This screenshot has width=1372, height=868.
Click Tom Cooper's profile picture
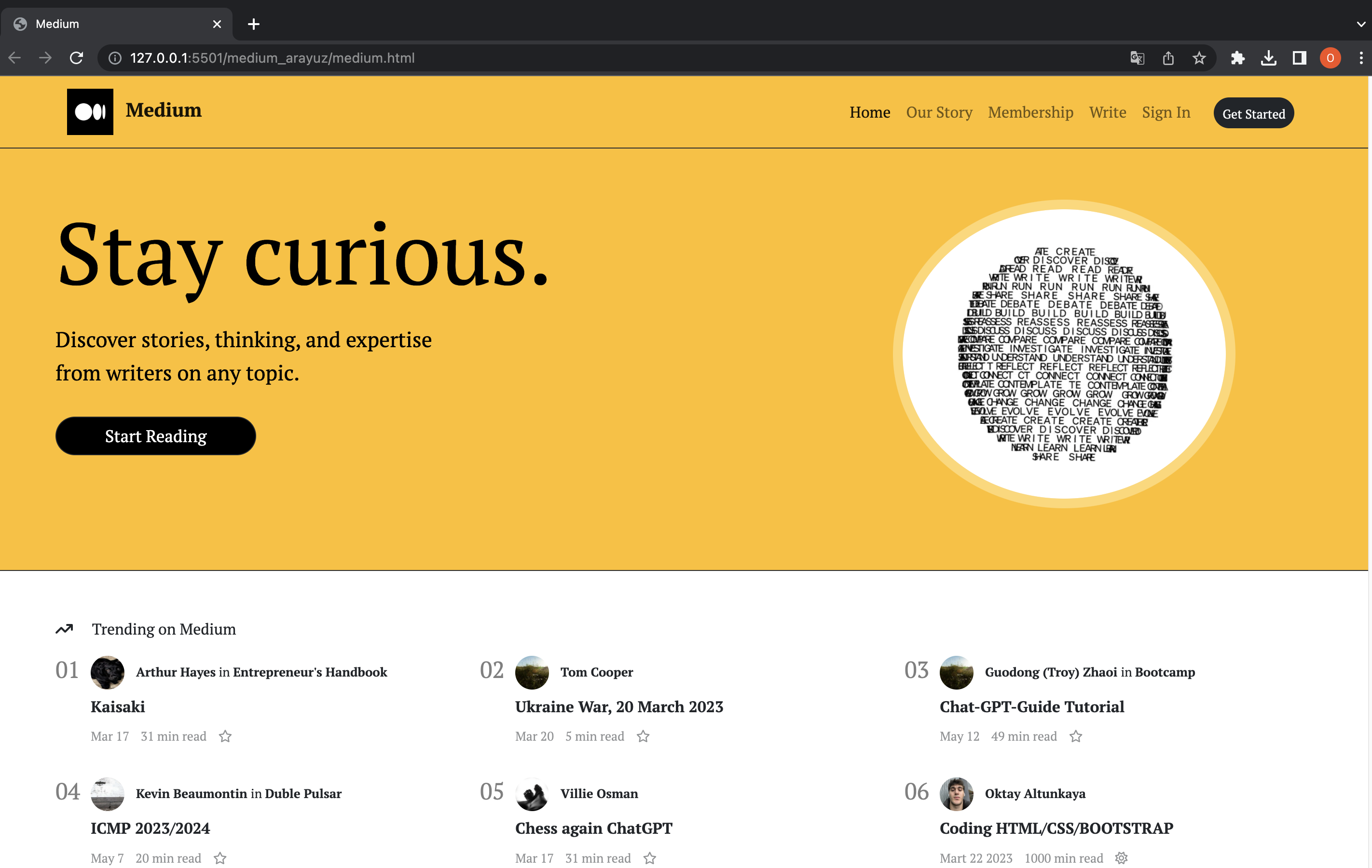coord(532,673)
